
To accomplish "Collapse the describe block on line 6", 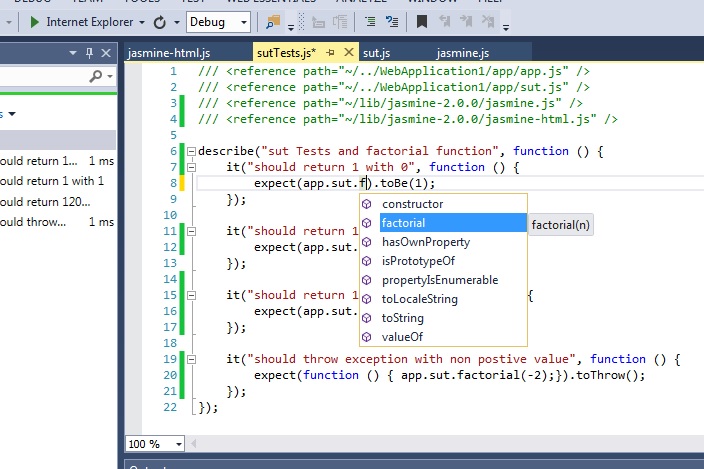I will point(191,151).
